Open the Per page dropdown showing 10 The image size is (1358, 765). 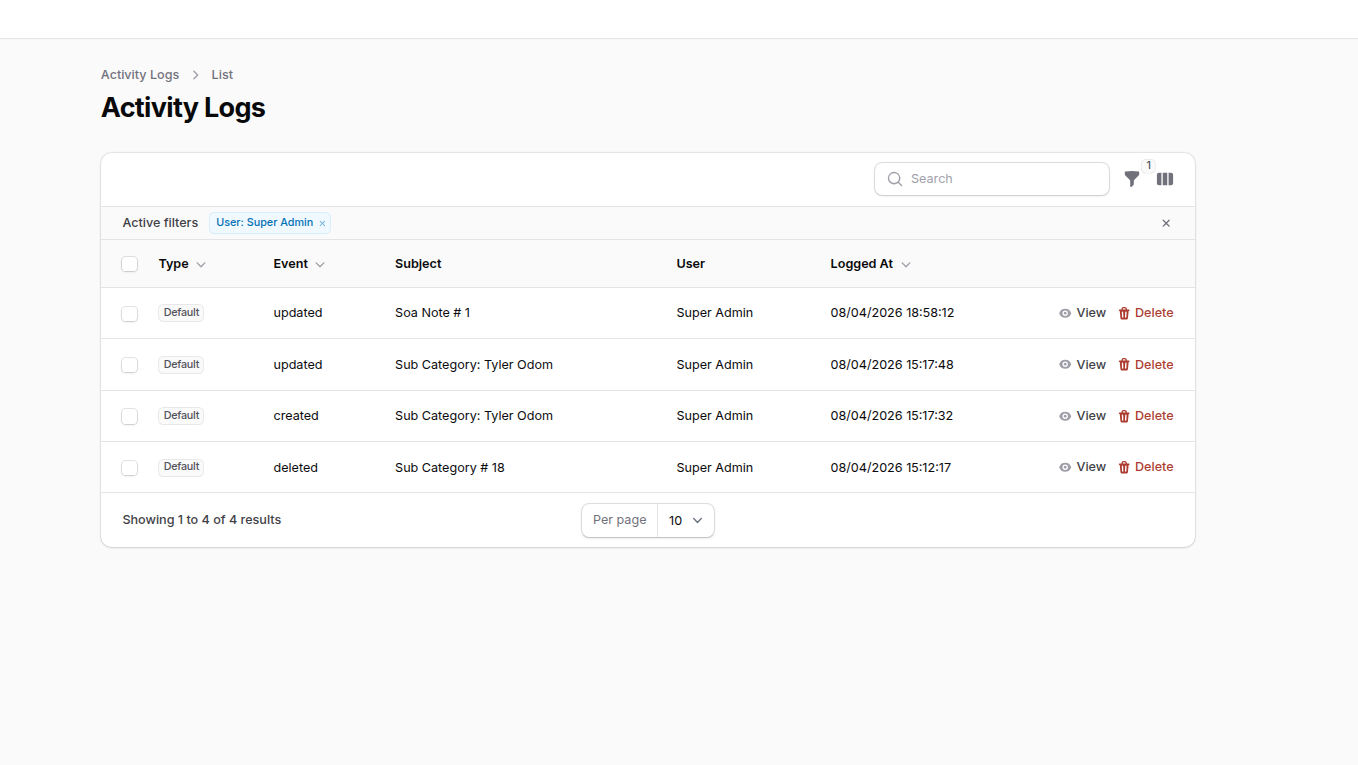[686, 520]
